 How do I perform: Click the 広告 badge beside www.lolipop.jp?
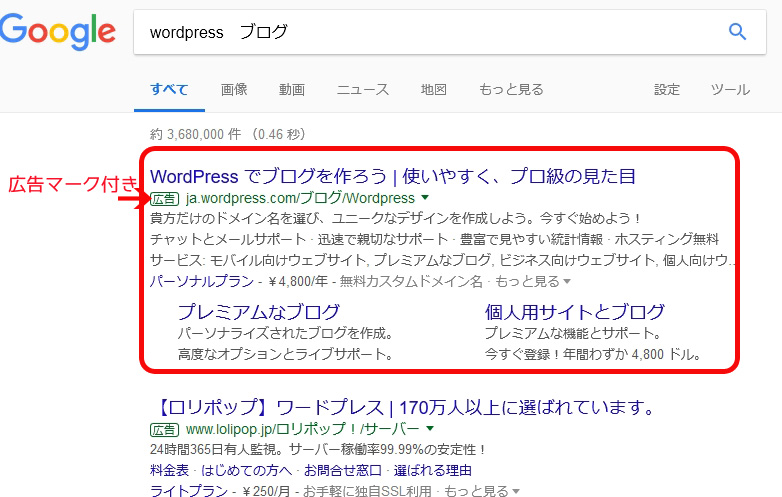(164, 430)
